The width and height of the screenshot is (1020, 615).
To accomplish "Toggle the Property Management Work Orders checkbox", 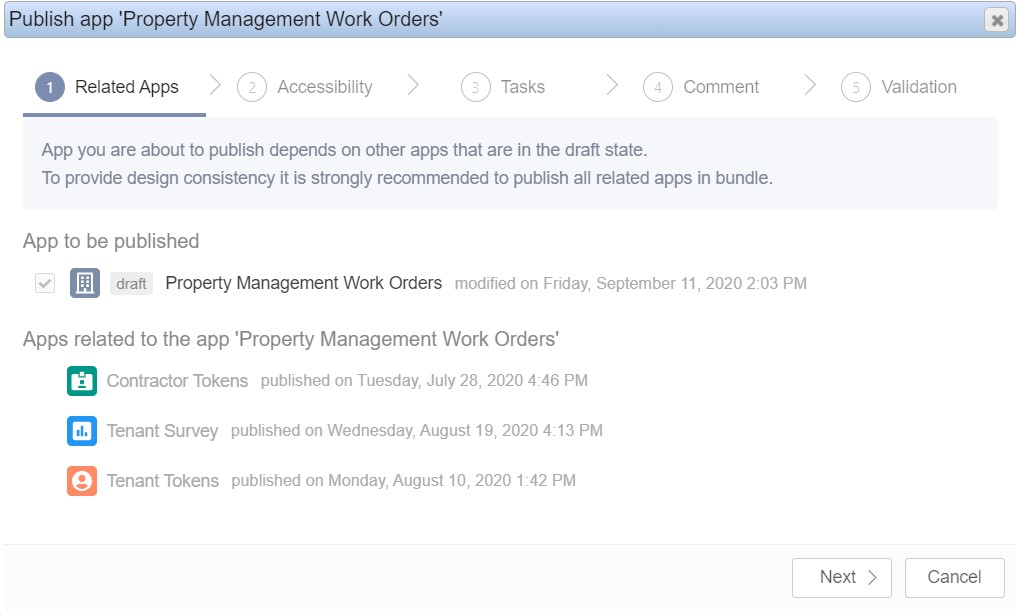I will point(45,283).
